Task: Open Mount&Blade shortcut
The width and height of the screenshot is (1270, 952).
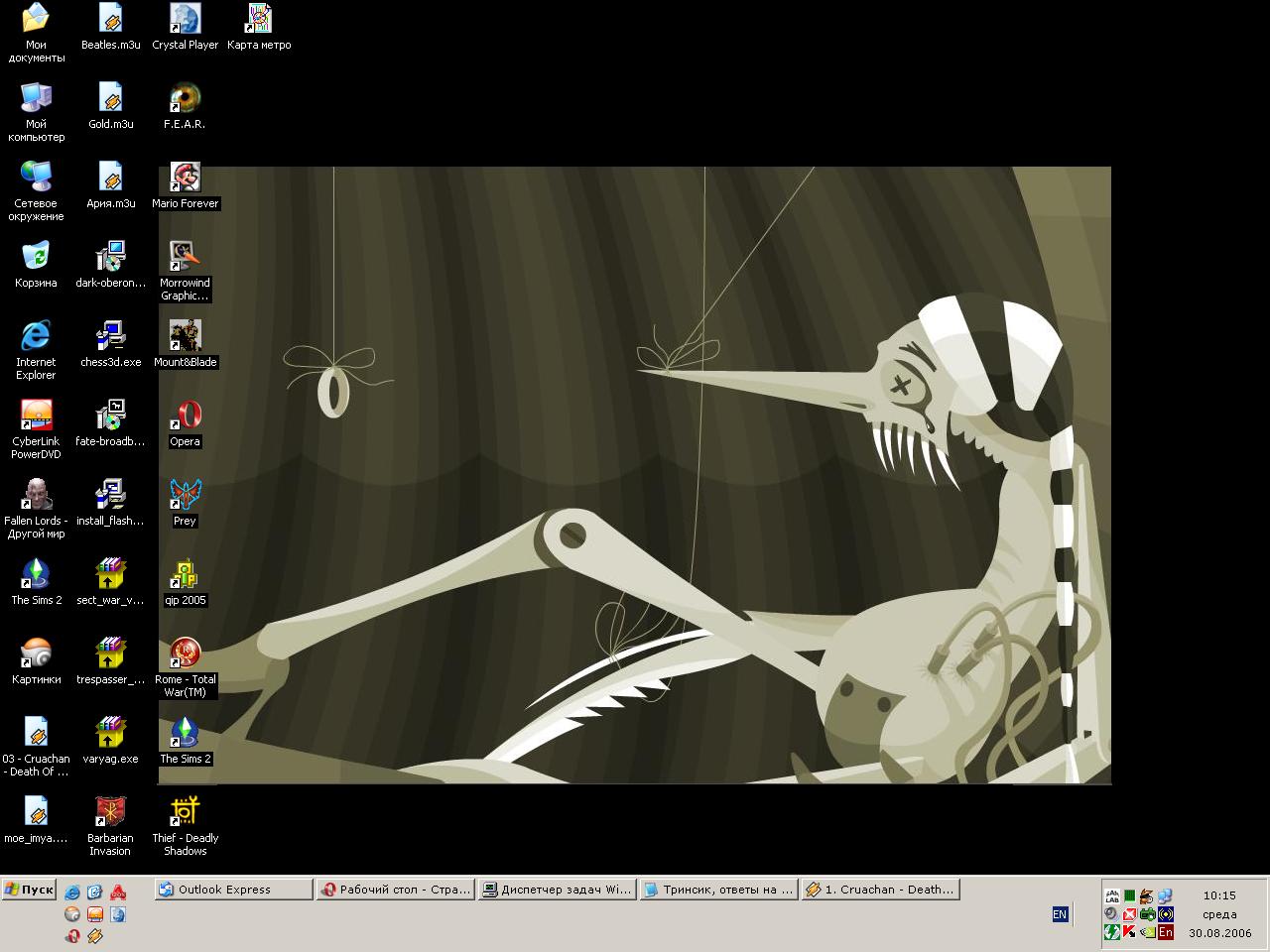Action: pyautogui.click(x=185, y=336)
